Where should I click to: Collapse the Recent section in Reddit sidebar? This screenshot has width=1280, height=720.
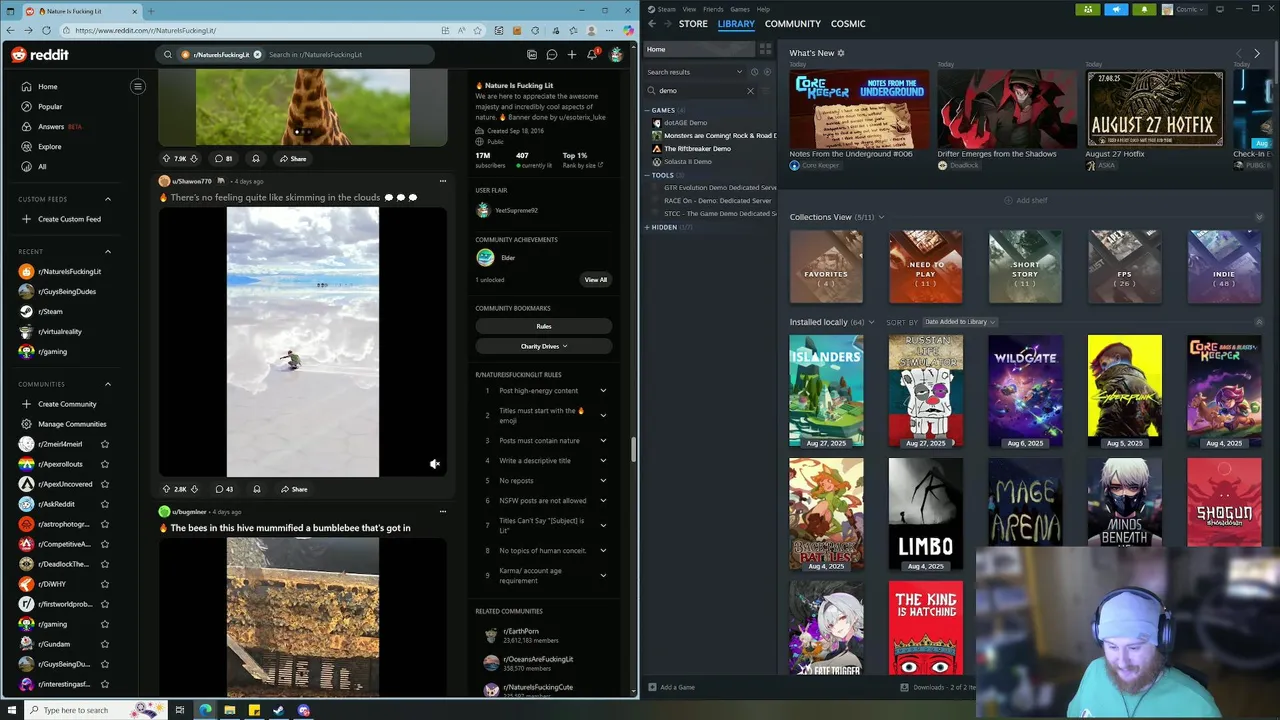click(108, 252)
